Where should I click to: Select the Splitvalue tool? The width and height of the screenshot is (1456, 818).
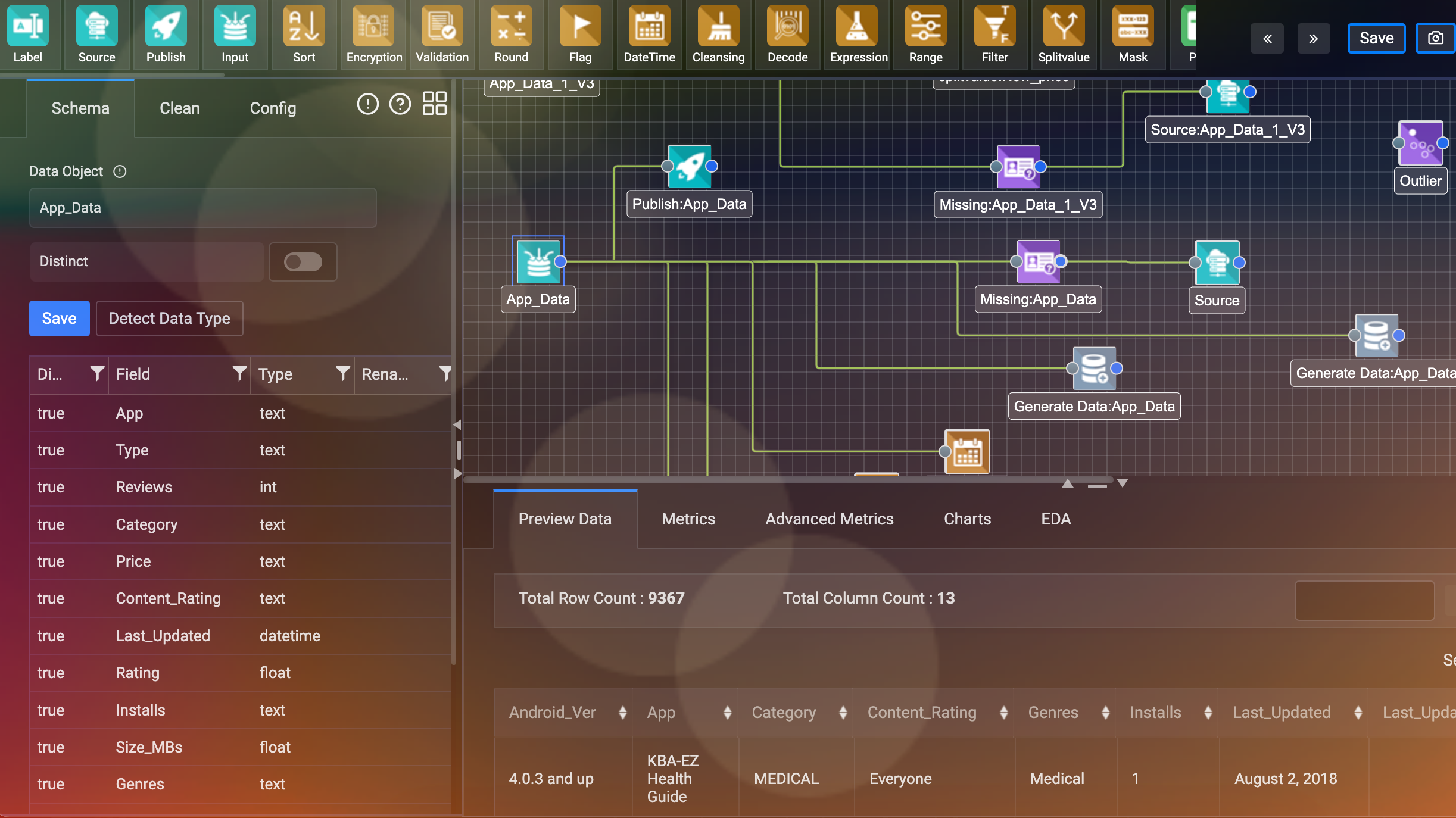coord(1064,27)
